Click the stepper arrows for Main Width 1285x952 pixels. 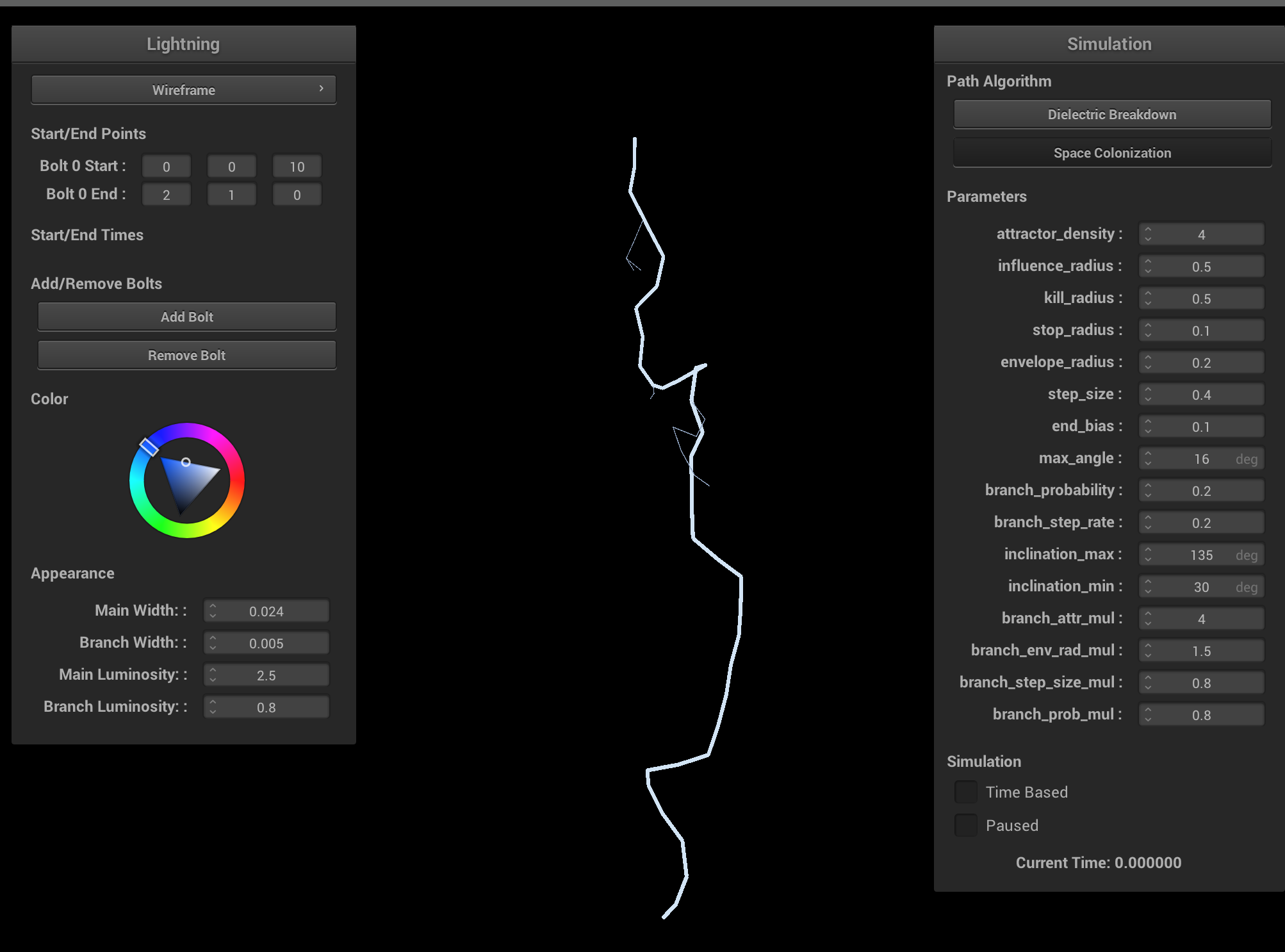point(213,611)
